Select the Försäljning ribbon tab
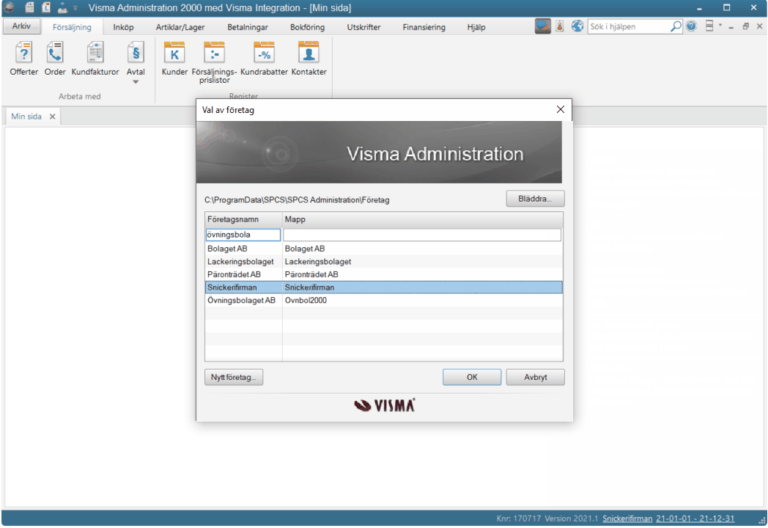The width and height of the screenshot is (768, 528). coord(72,27)
